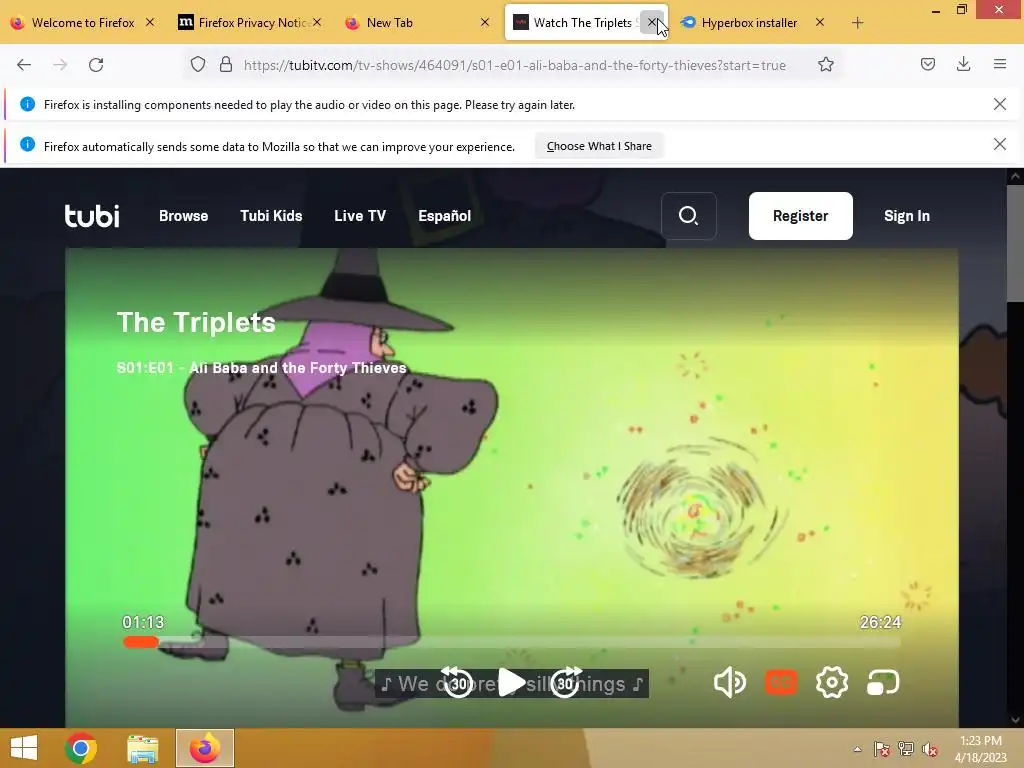
Task: Select the Watch The Triplets tab
Action: [581, 23]
